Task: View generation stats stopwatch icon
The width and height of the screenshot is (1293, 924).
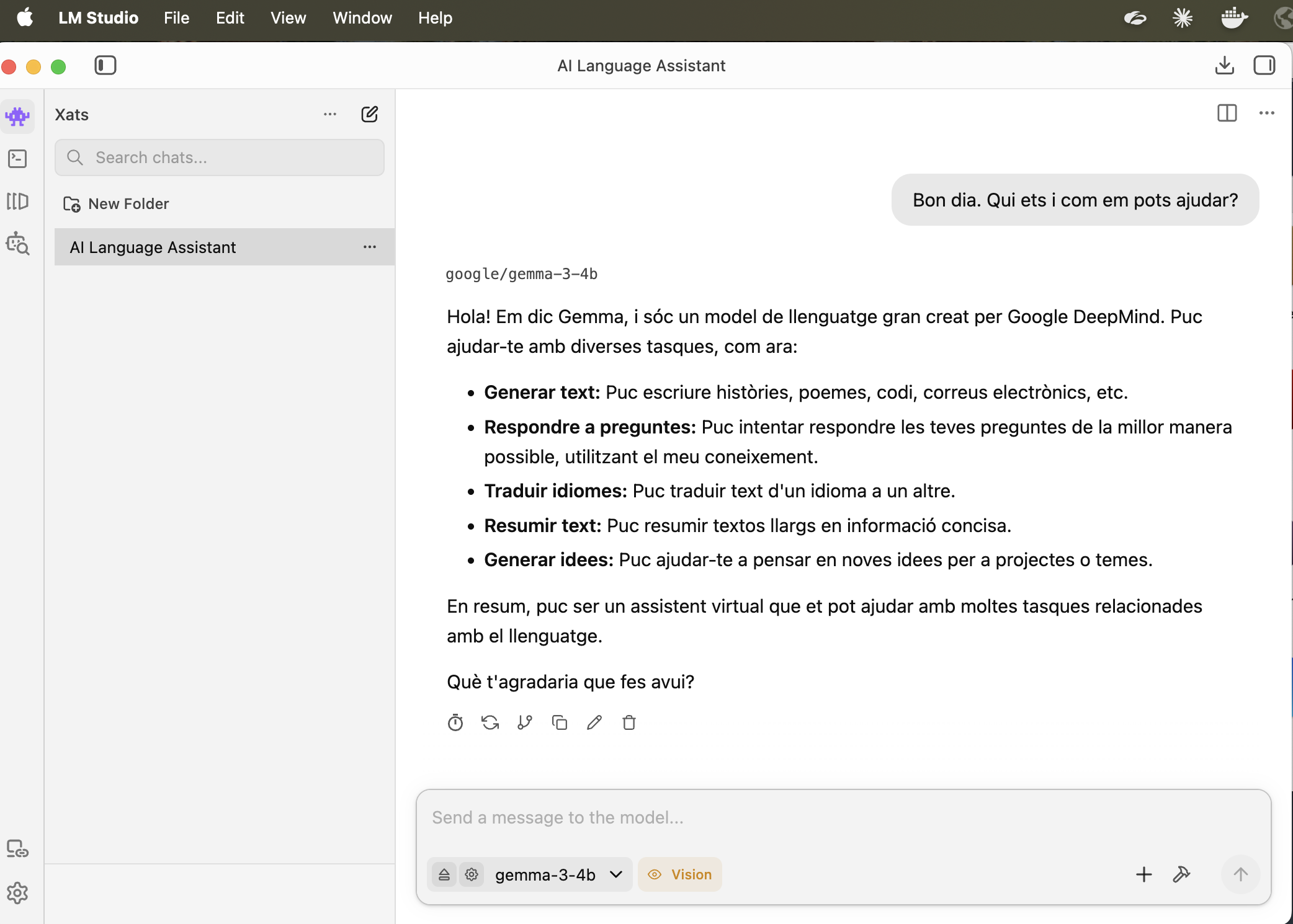Action: 455,722
